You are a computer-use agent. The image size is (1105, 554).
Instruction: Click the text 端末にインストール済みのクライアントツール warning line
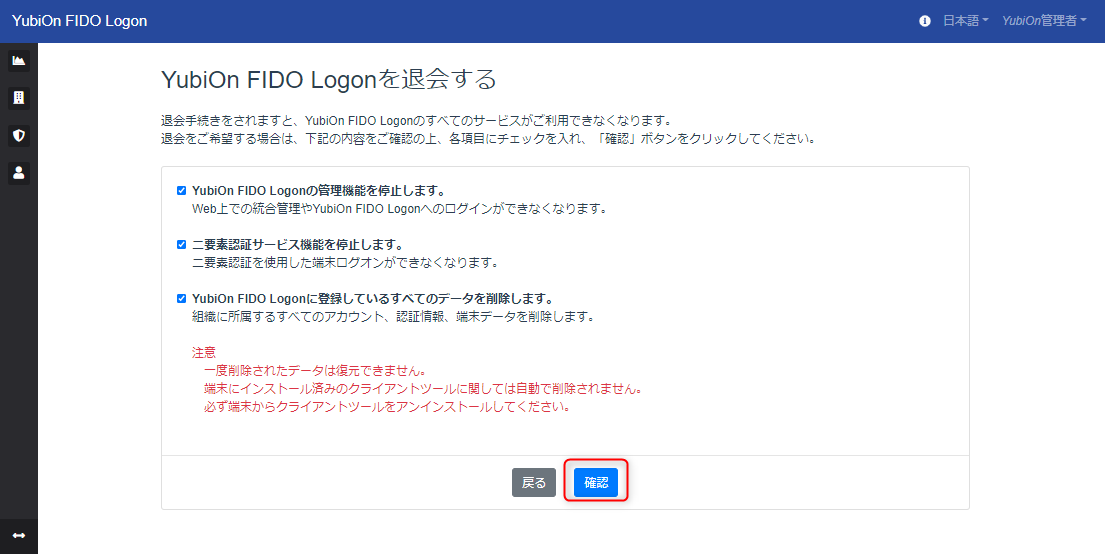click(423, 389)
